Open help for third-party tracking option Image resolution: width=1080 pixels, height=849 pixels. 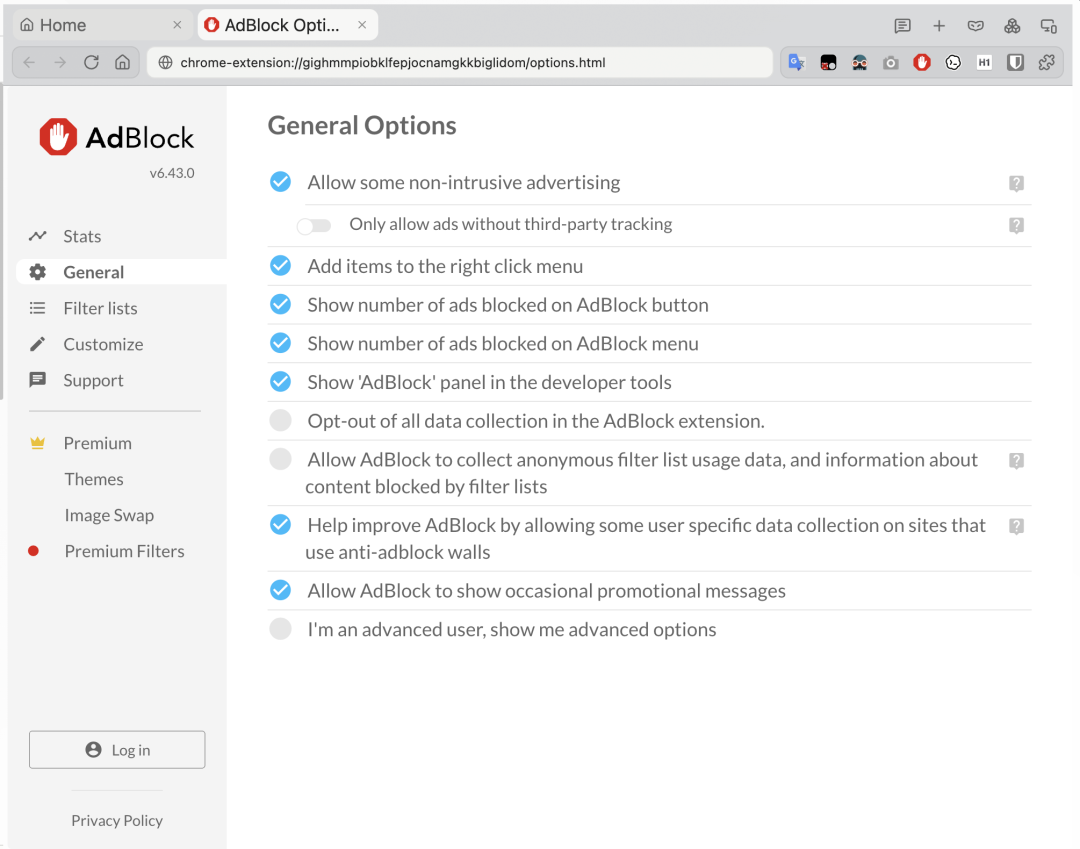tap(1016, 225)
